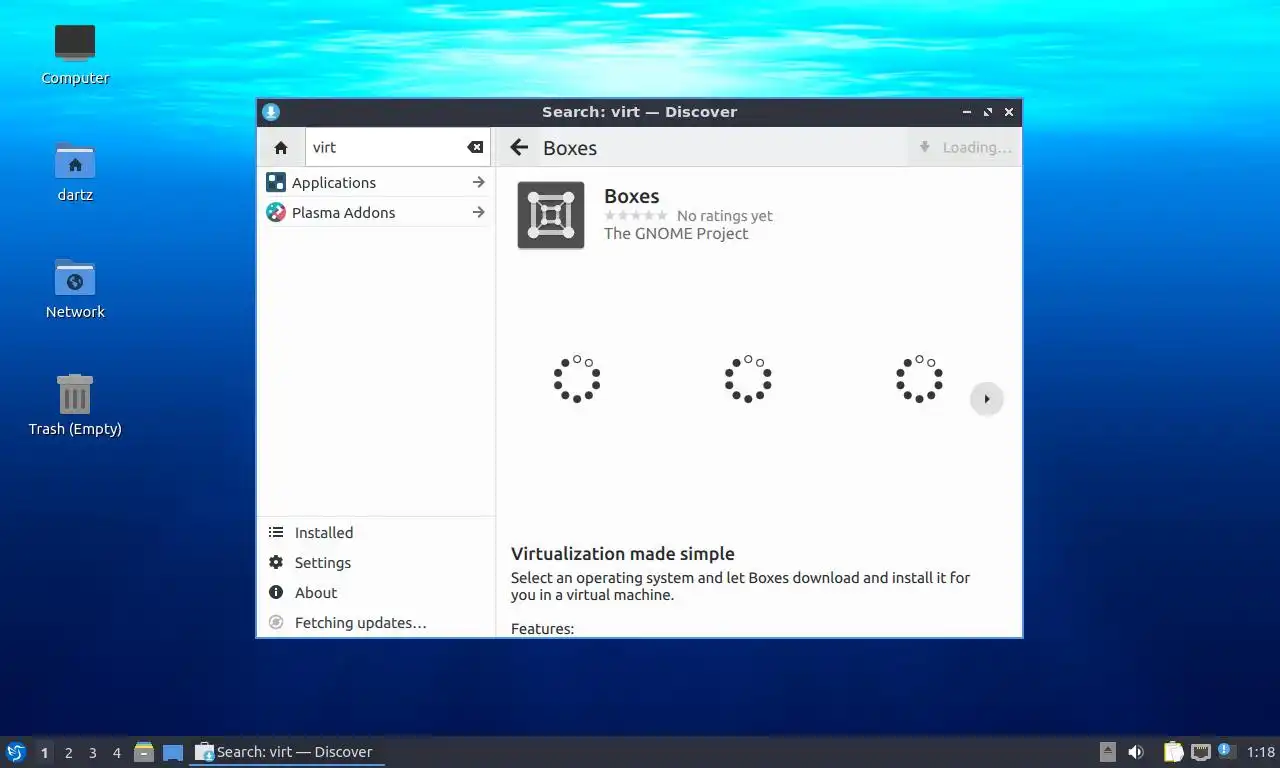The width and height of the screenshot is (1280, 768).
Task: Click the middle loading screenshot thumbnail
Action: pos(748,379)
